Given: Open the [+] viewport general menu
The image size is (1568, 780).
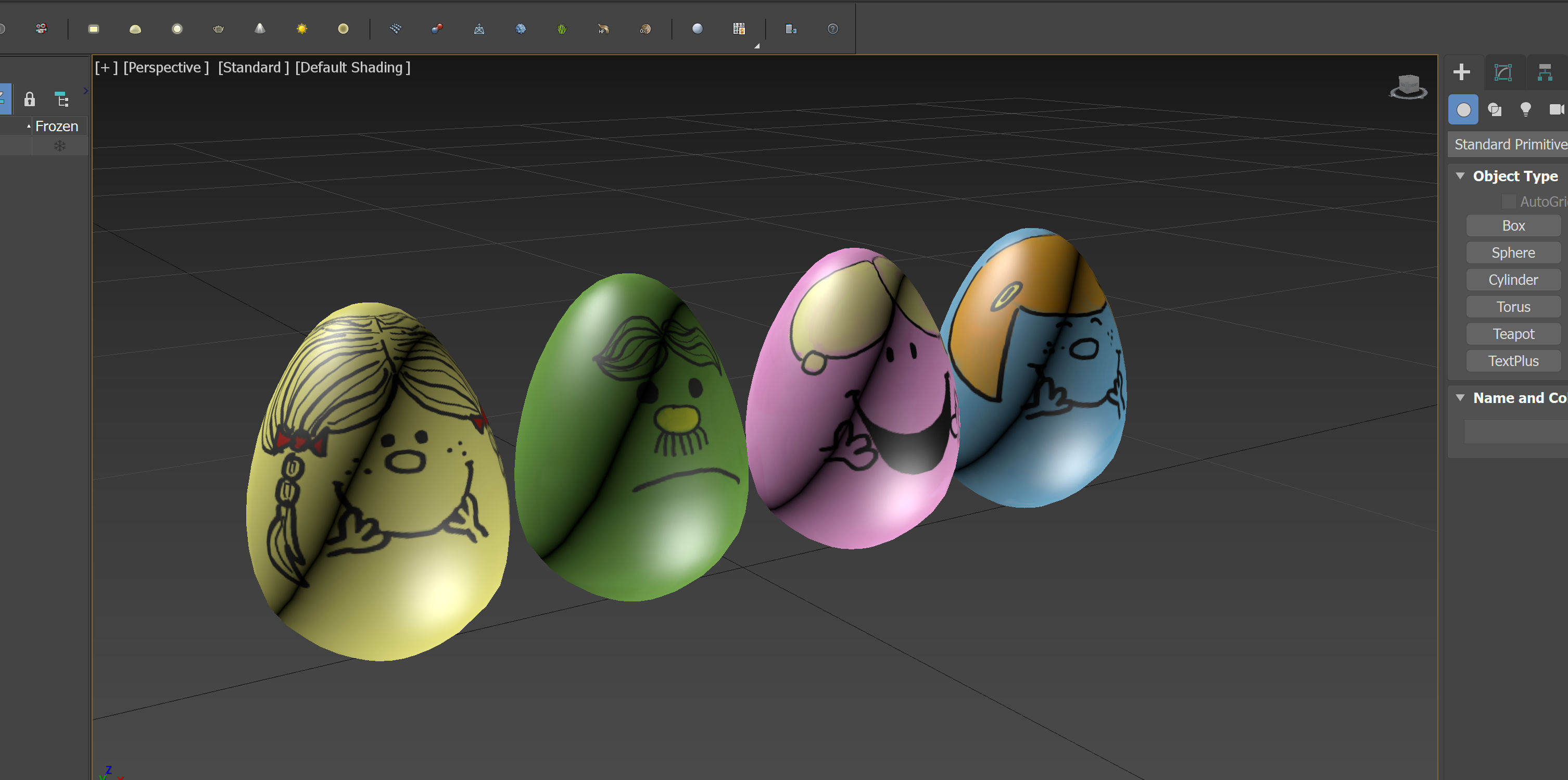Looking at the screenshot, I should (106, 68).
